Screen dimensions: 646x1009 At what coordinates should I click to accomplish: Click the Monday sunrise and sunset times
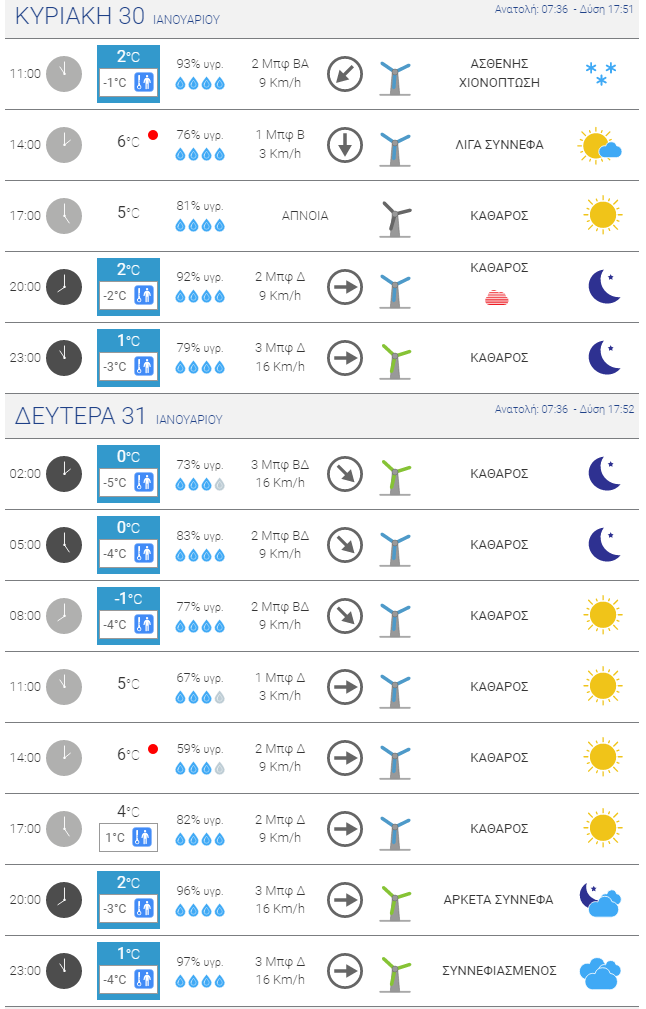(564, 409)
